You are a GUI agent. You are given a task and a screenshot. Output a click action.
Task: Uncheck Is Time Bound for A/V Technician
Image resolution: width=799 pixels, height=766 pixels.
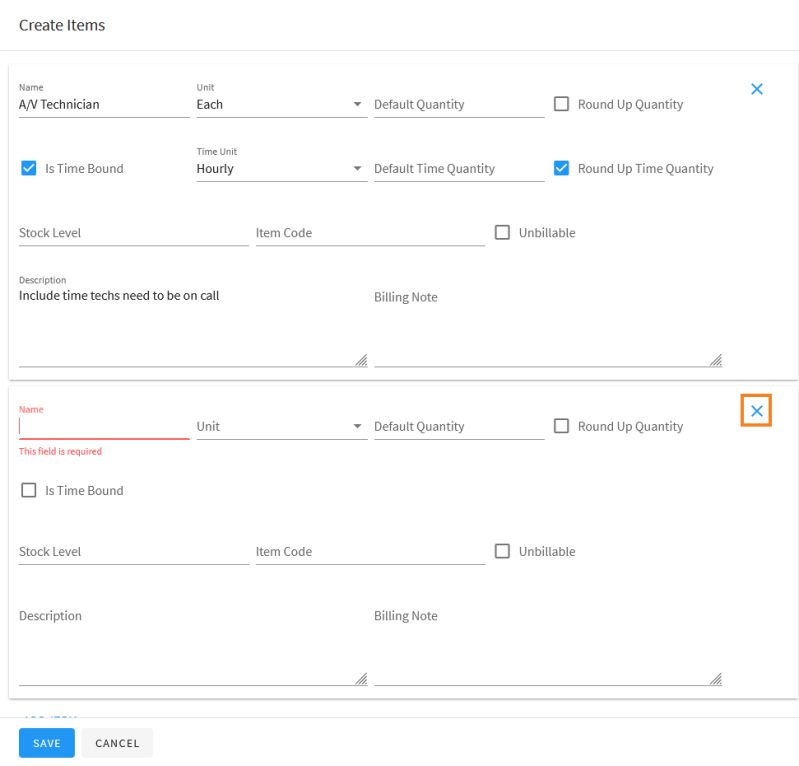[29, 168]
